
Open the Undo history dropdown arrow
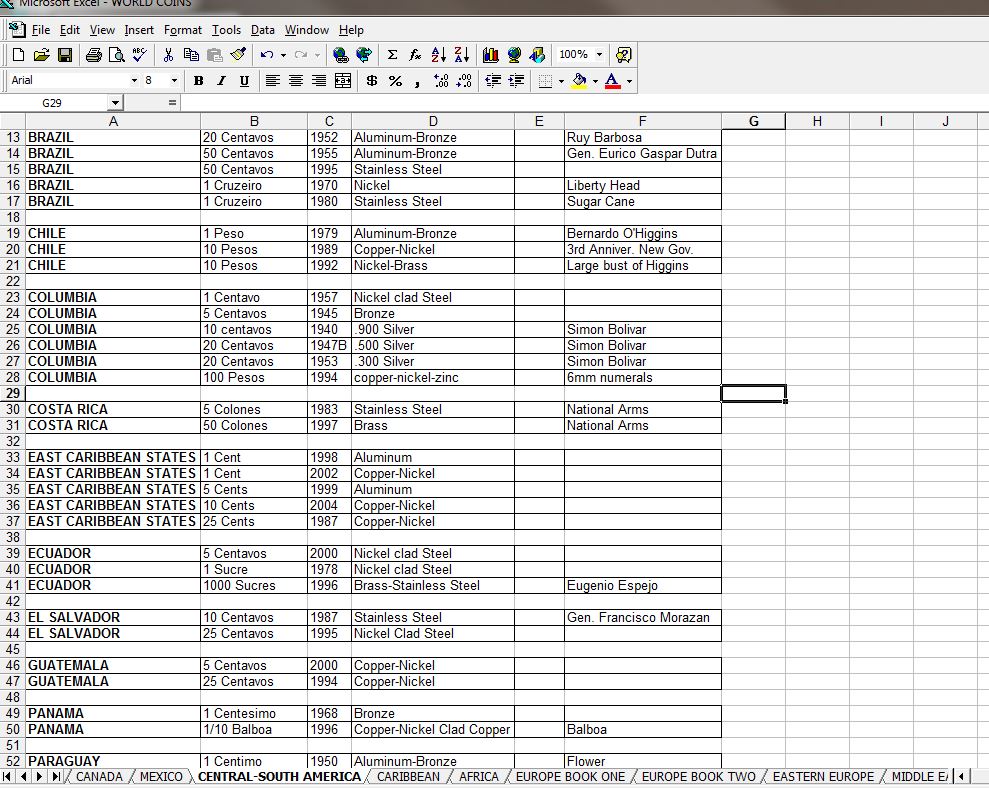pos(283,55)
